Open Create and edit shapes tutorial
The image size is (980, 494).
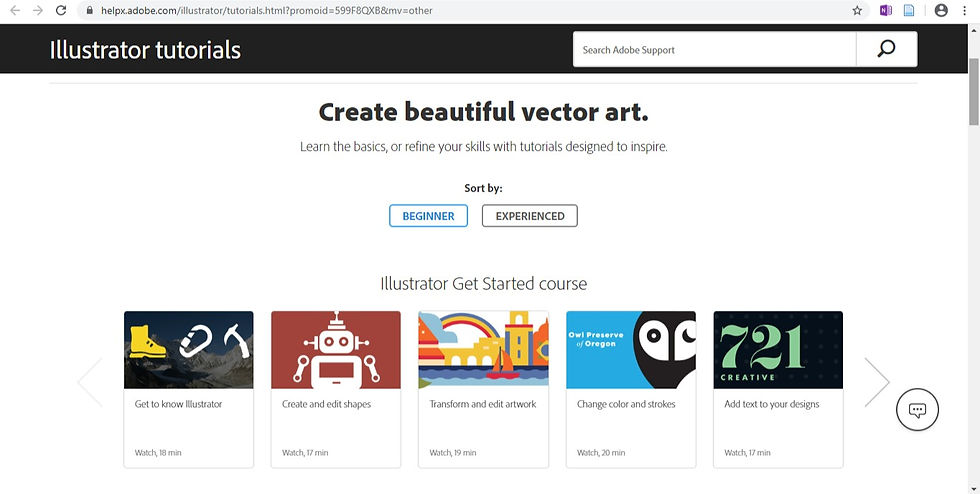[326, 404]
